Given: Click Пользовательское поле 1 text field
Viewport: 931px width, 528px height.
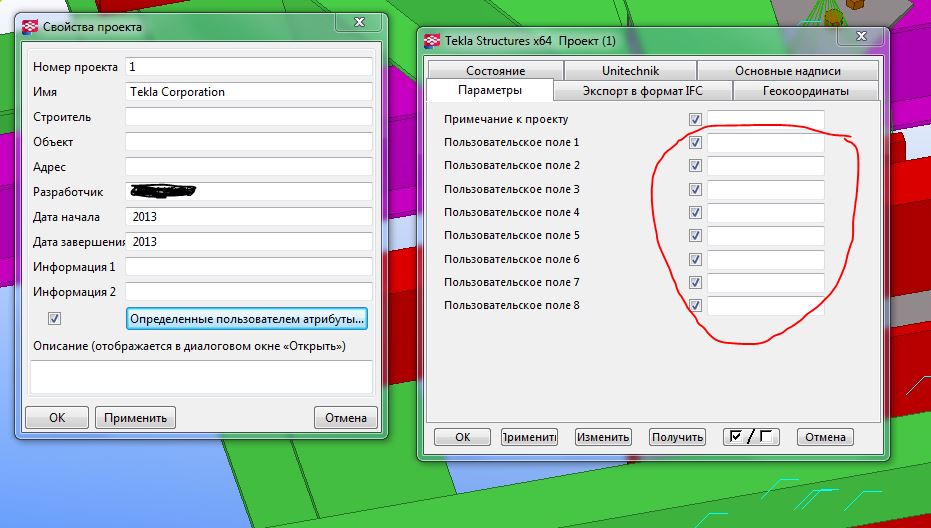Looking at the screenshot, I should click(765, 143).
